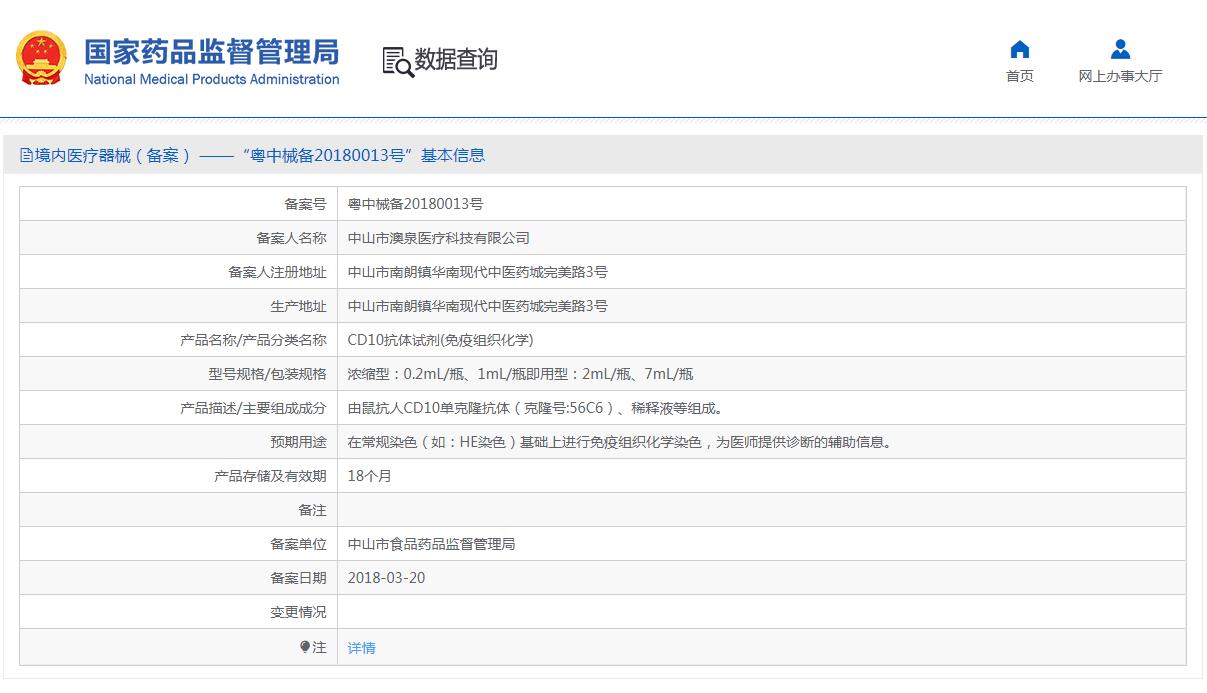Select the 预期用途 value text

pyautogui.click(x=619, y=442)
